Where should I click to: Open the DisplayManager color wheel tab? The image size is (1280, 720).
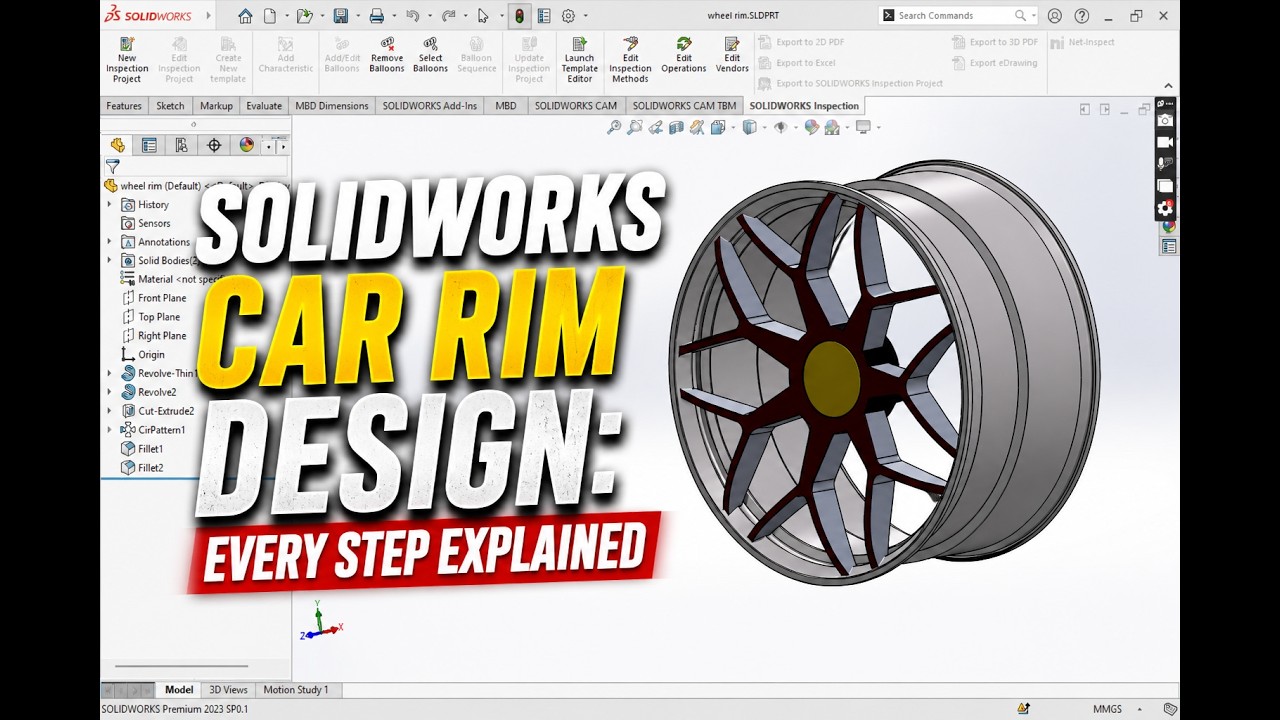[246, 145]
